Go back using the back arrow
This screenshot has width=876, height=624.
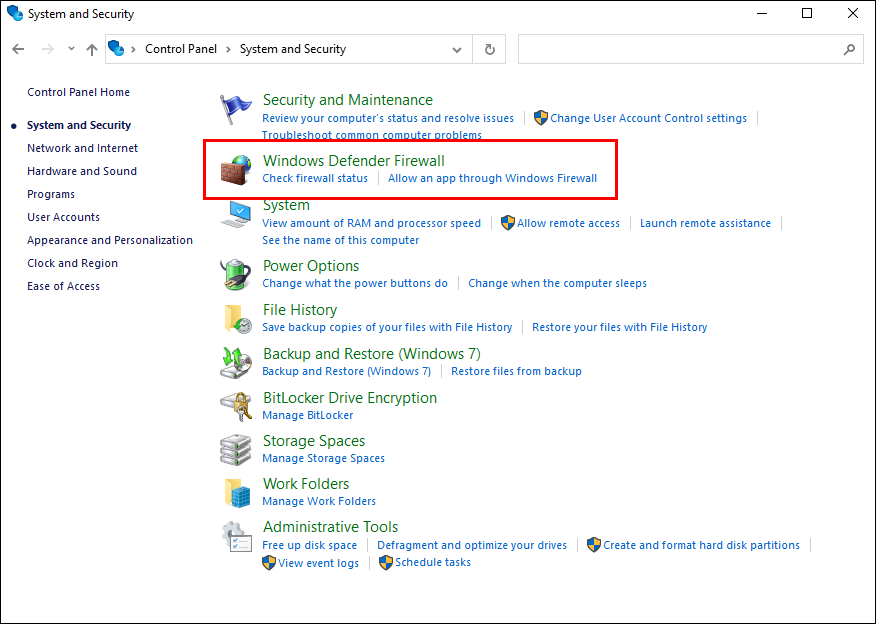click(18, 49)
